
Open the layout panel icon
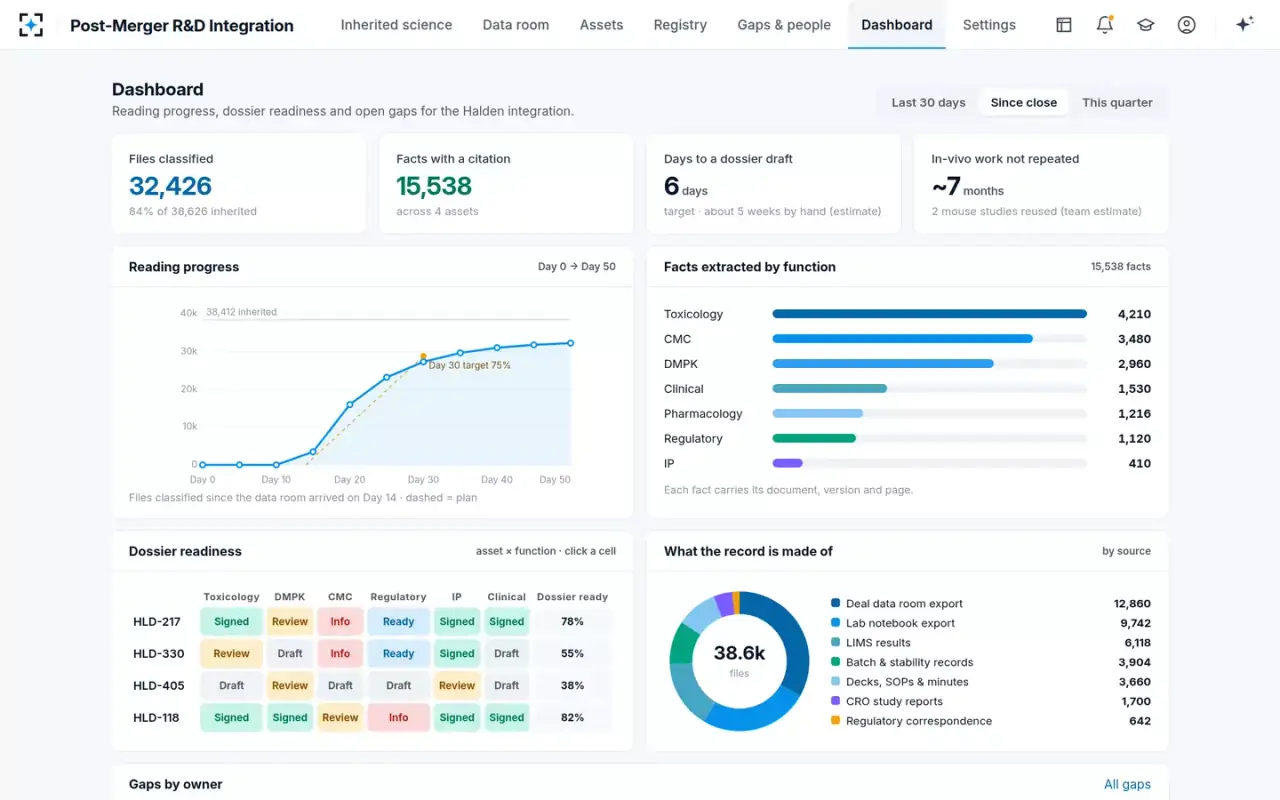click(x=1064, y=25)
